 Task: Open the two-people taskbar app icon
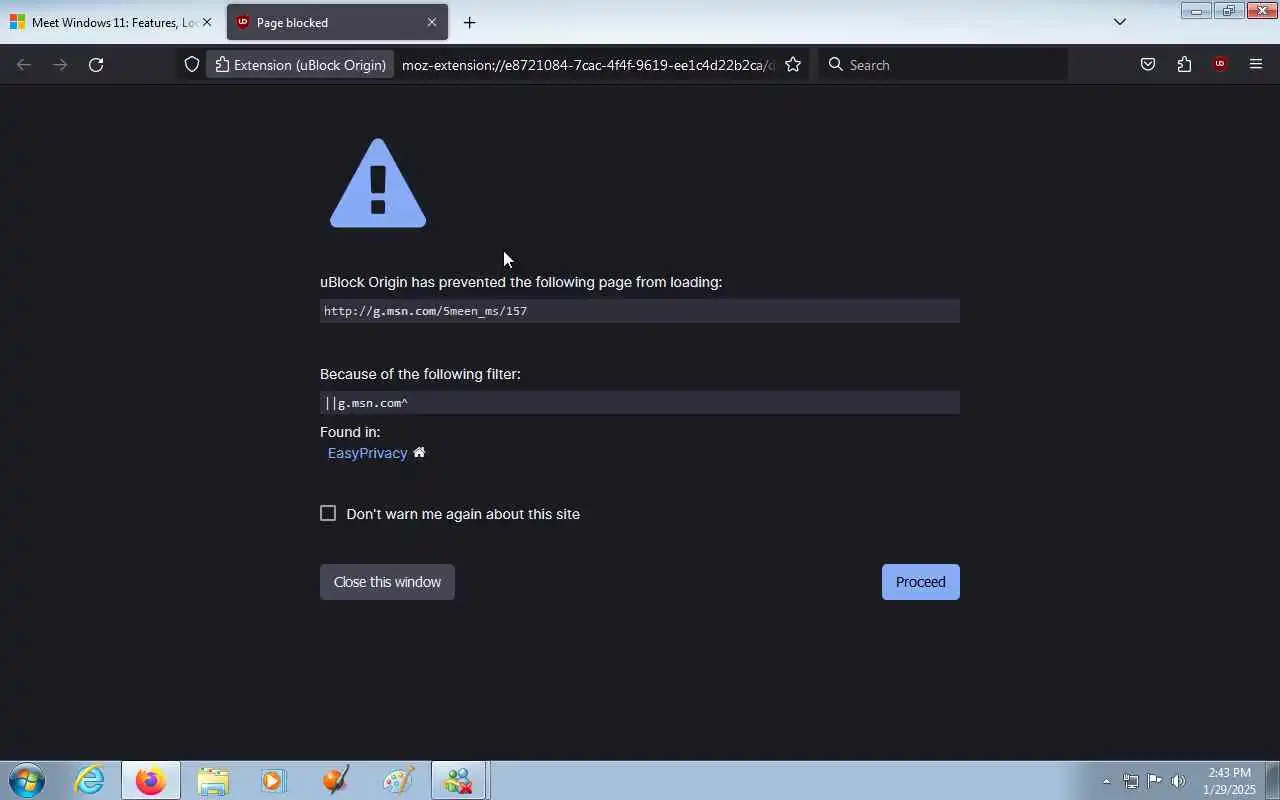click(459, 780)
